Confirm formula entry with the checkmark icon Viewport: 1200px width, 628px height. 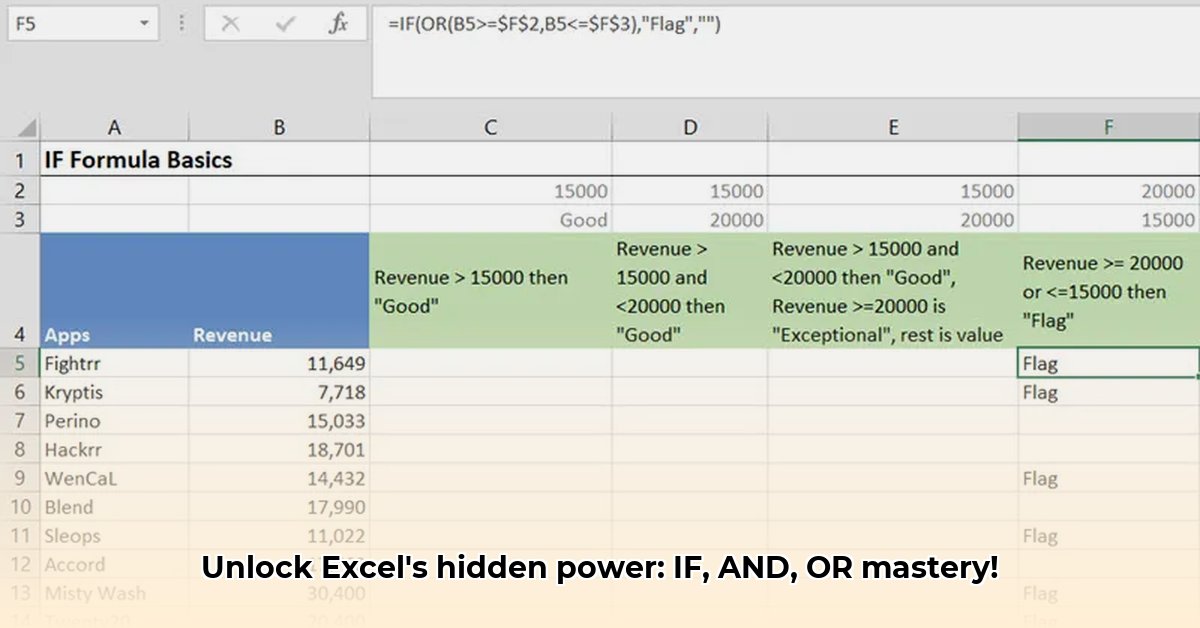point(284,23)
